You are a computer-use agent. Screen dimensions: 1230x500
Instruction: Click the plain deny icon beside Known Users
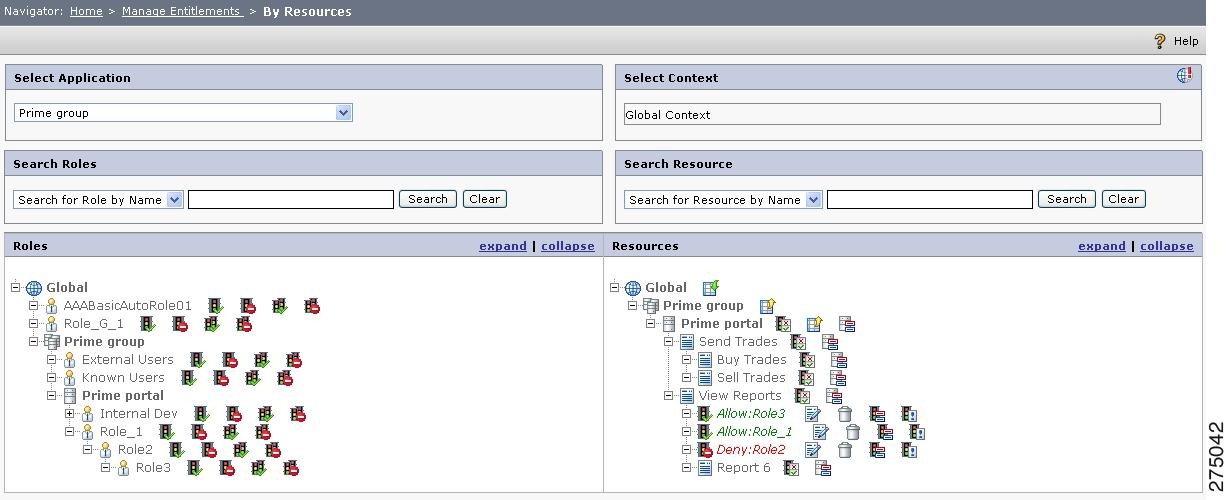(x=221, y=378)
